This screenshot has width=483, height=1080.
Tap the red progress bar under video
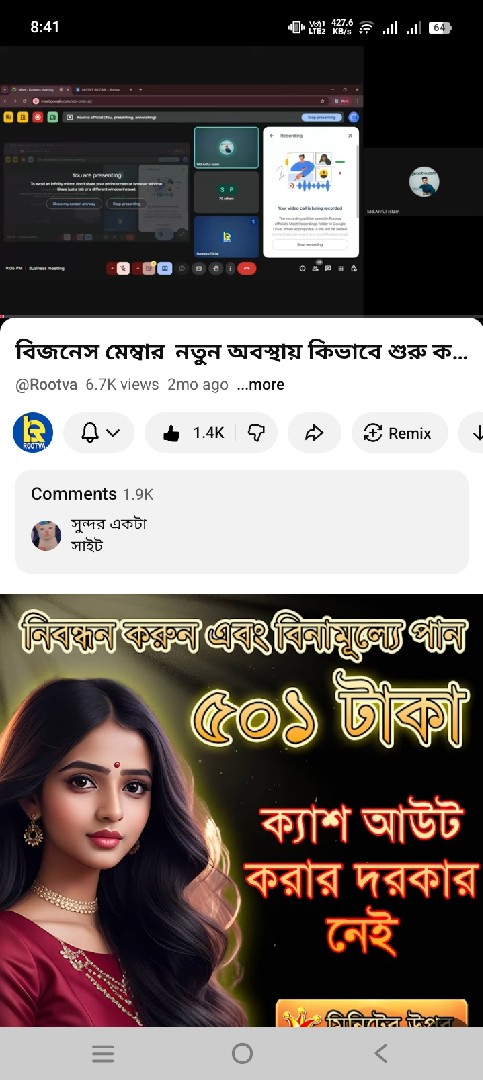(x=241, y=316)
